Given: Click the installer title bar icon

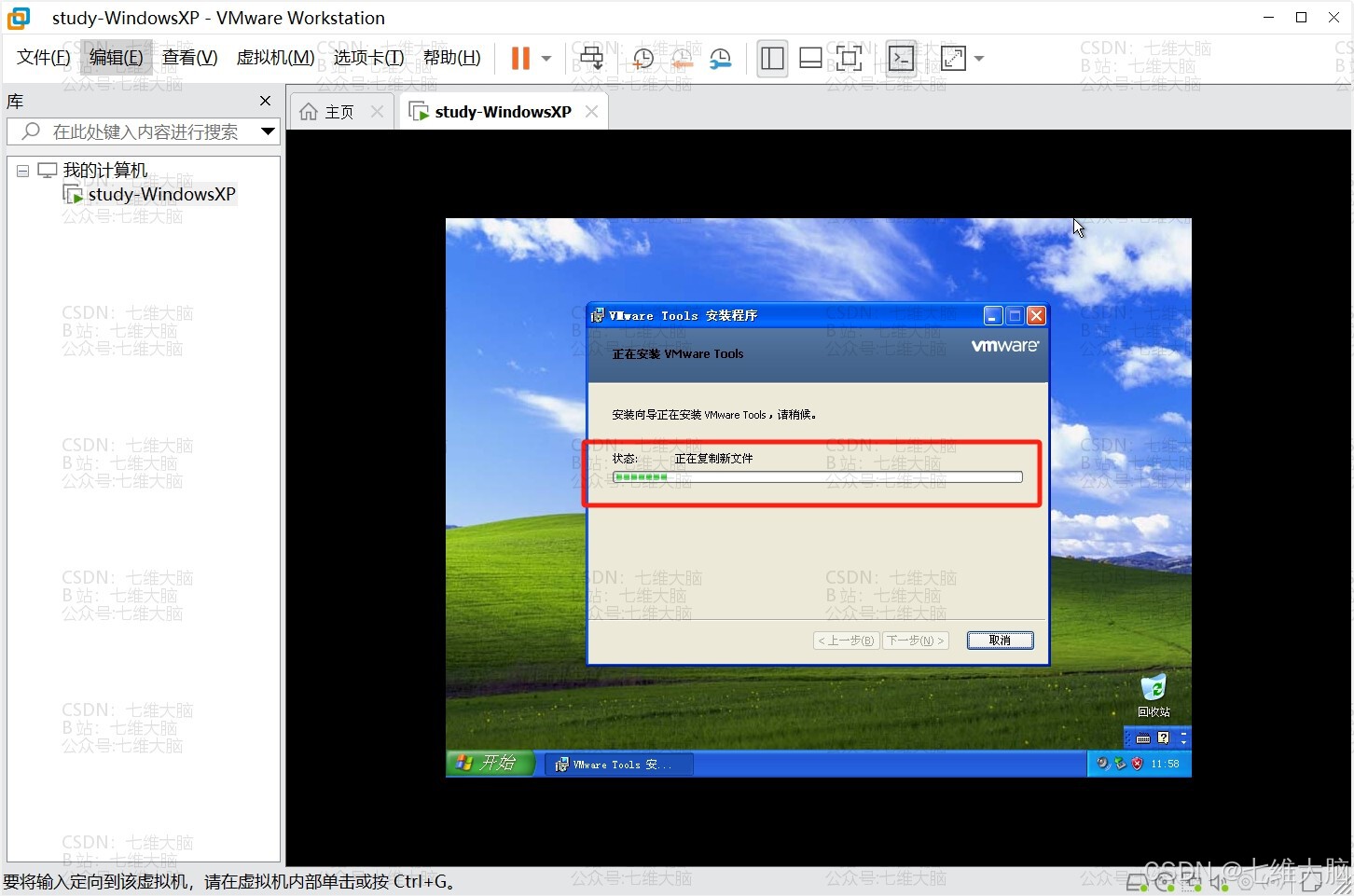Looking at the screenshot, I should tap(598, 316).
